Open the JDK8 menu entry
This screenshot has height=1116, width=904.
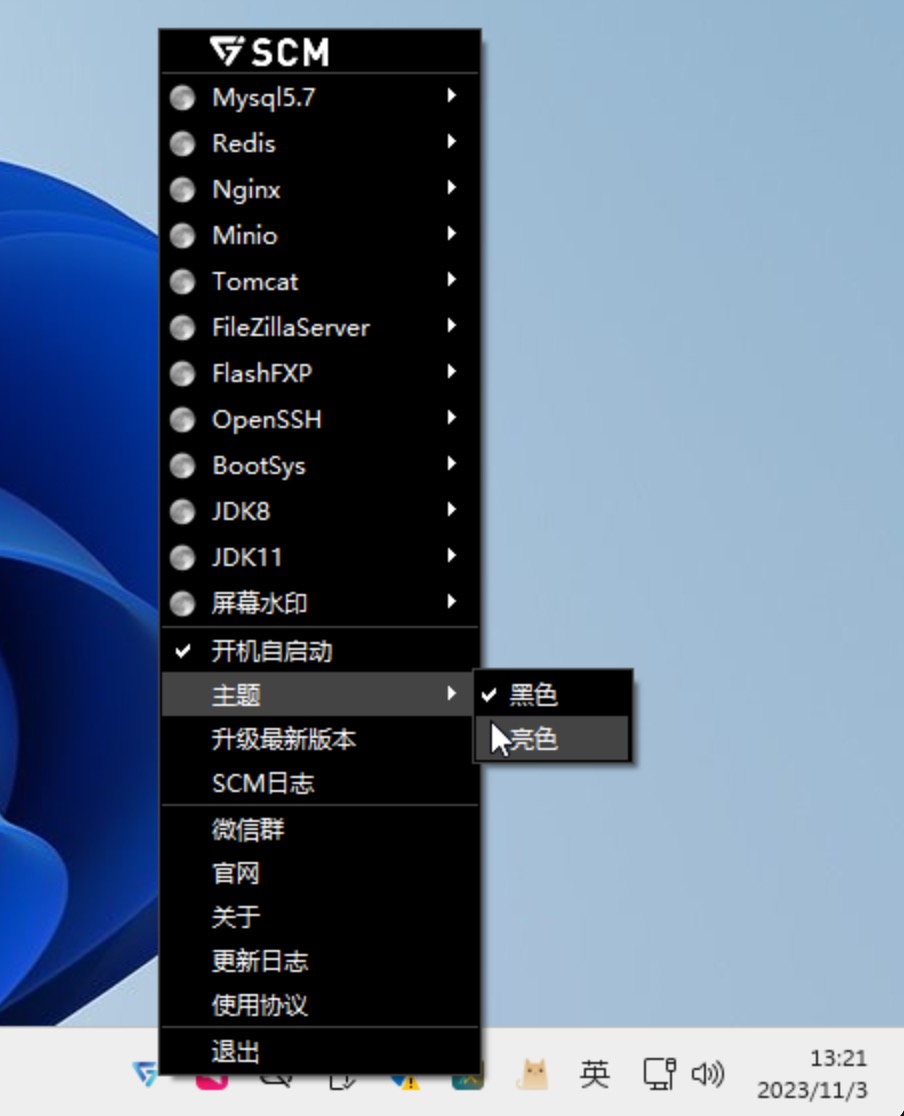(x=320, y=512)
